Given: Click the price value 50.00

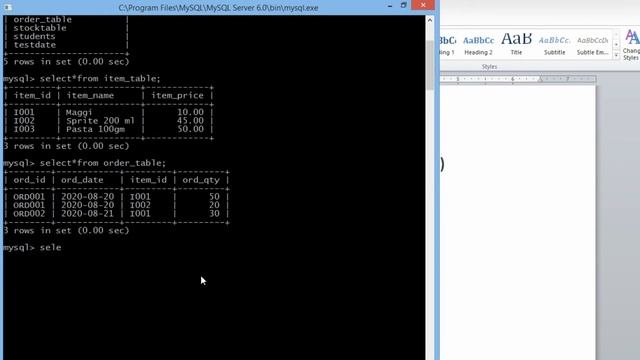Looking at the screenshot, I should coord(190,129).
